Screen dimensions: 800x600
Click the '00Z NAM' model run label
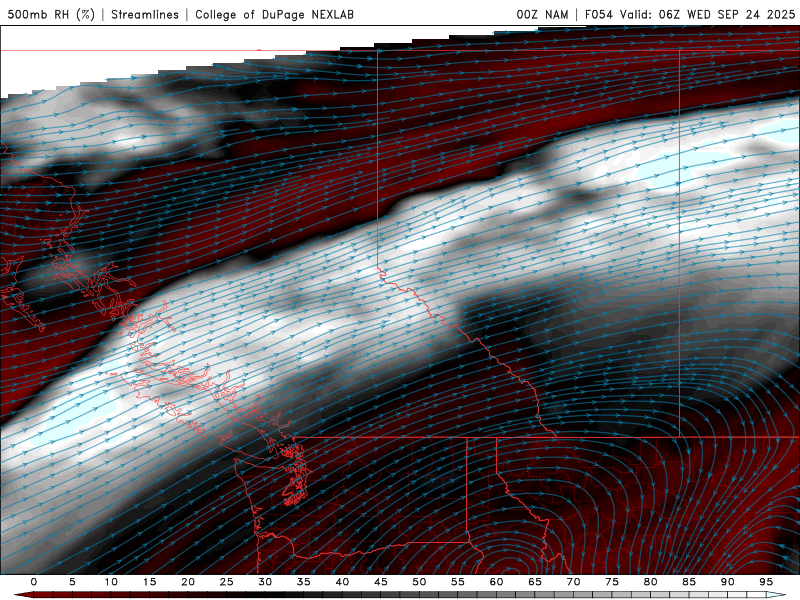pyautogui.click(x=542, y=14)
